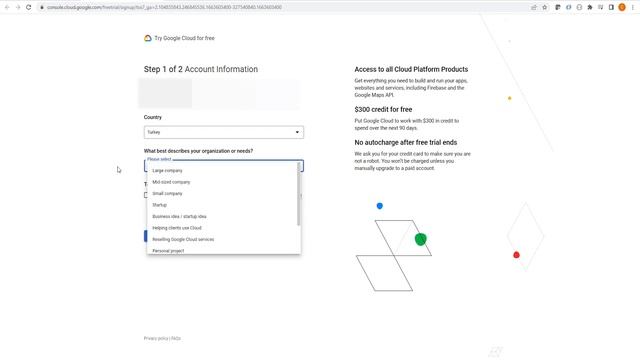
Task: Open the FAQs link
Action: pyautogui.click(x=176, y=338)
